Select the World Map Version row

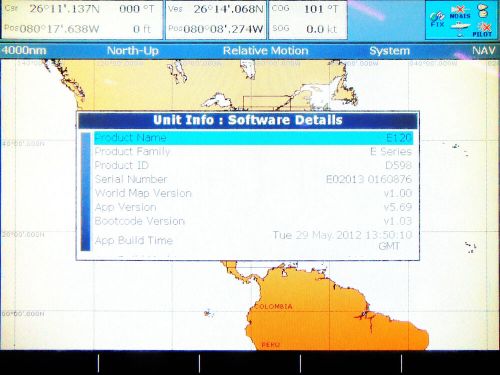253,193
